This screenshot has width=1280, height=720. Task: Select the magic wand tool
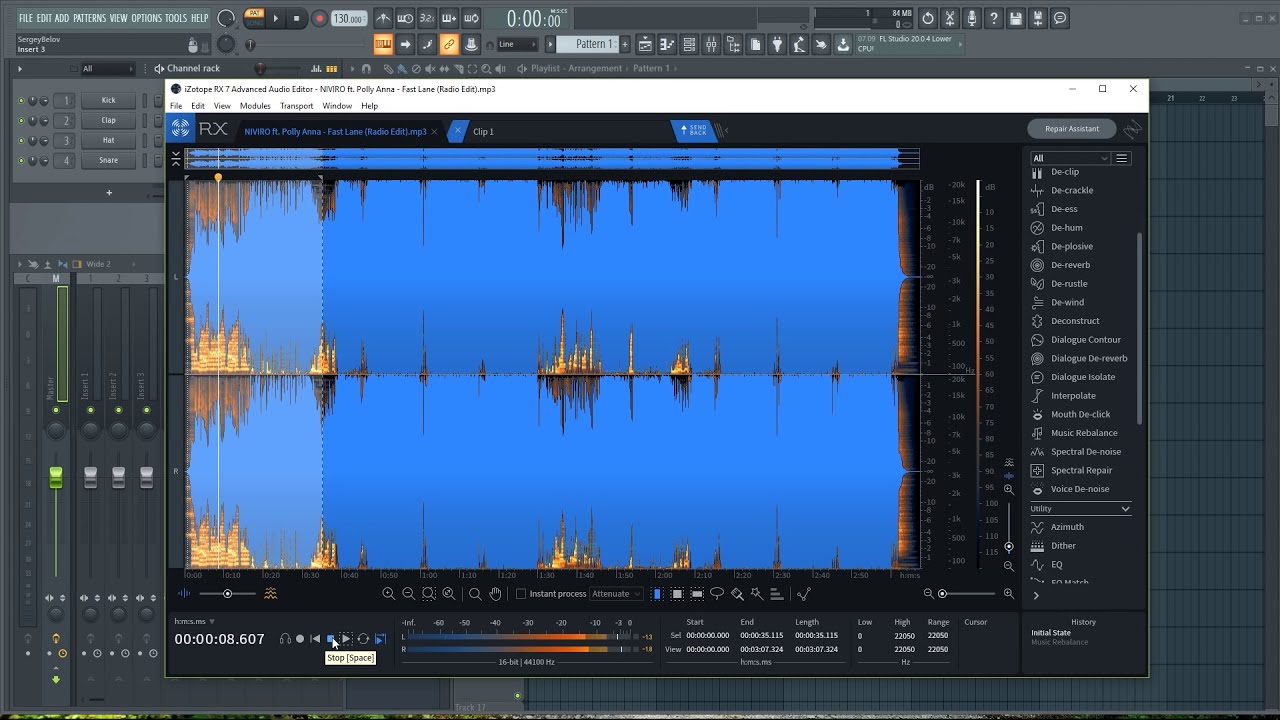pos(757,594)
